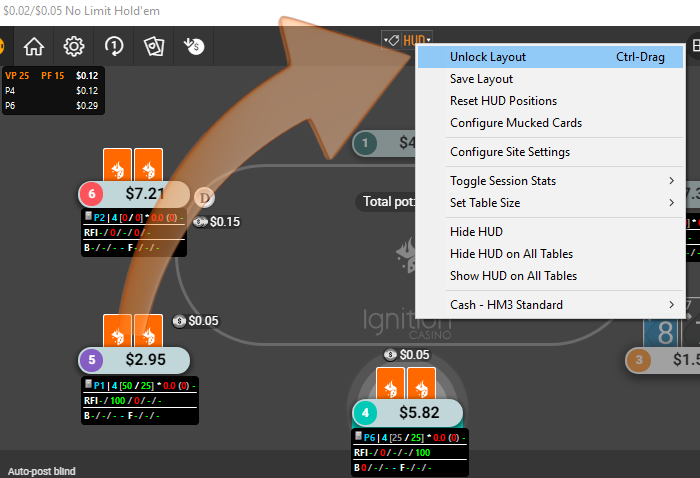Click the P4 row in session panel
Image resolution: width=700 pixels, height=478 pixels.
pyautogui.click(x=52, y=91)
